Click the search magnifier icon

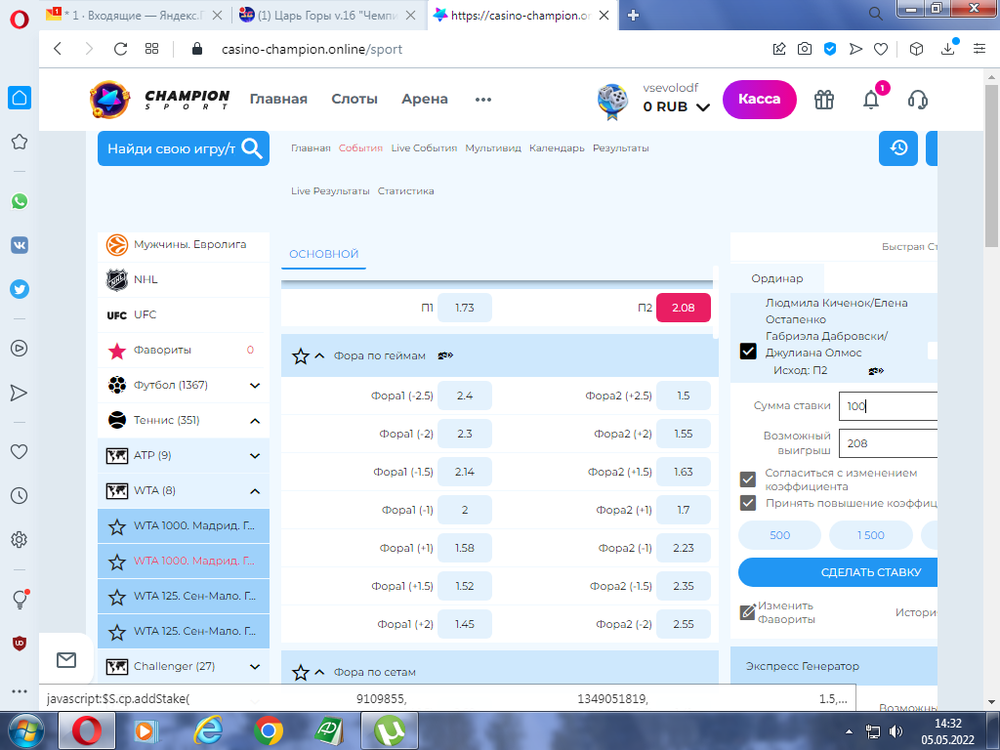tap(252, 149)
